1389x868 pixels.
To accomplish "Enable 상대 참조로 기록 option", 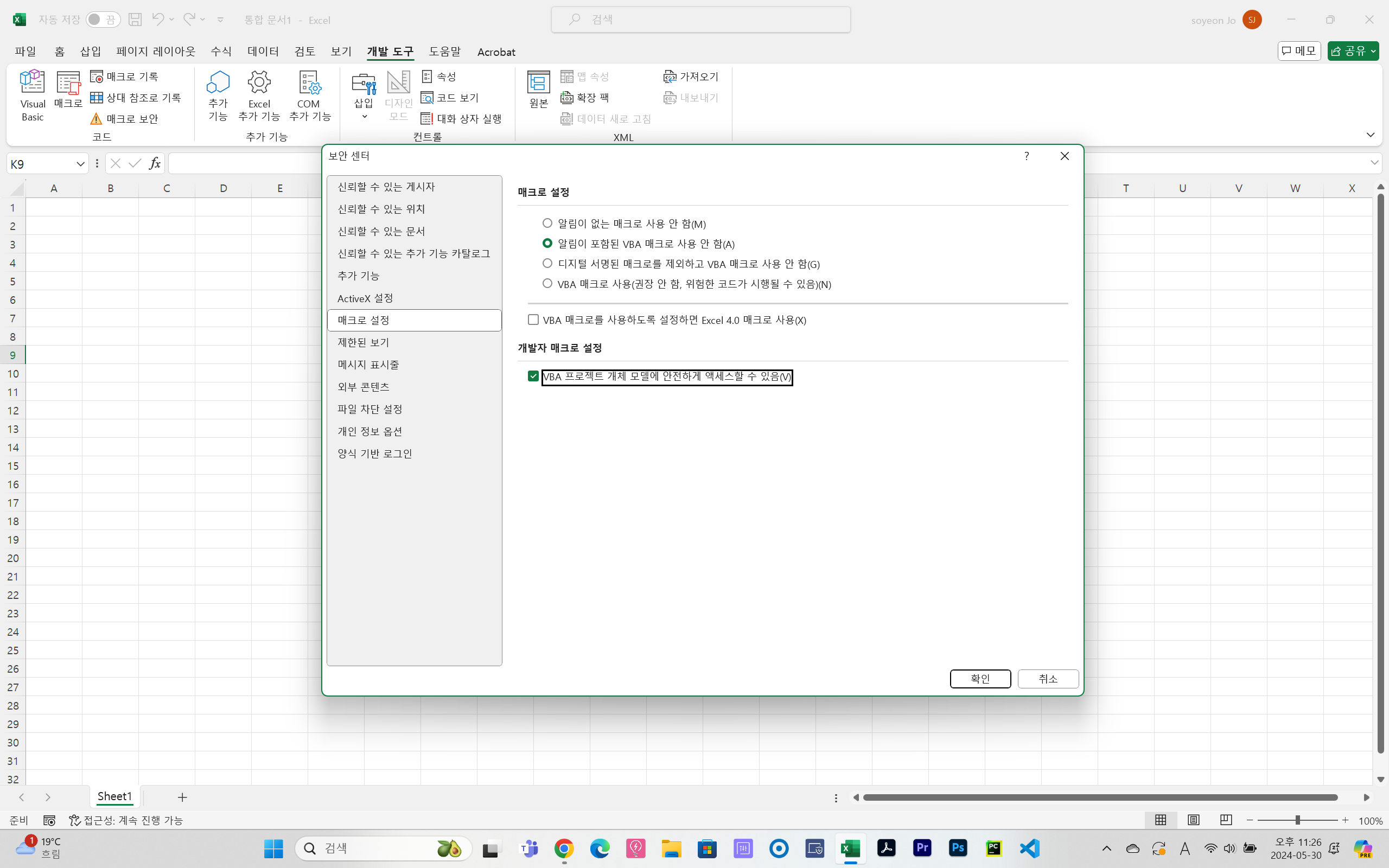I will [x=136, y=98].
